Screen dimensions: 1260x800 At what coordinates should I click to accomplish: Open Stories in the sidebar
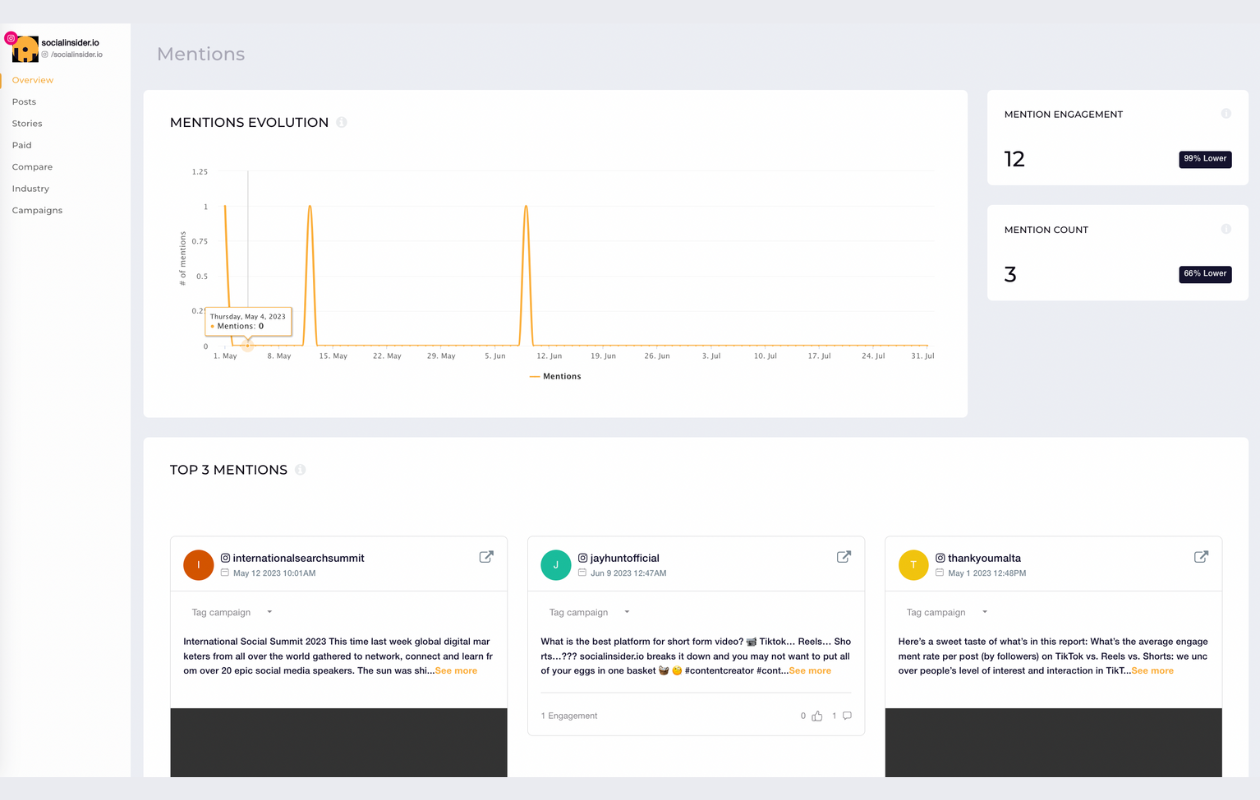(27, 124)
